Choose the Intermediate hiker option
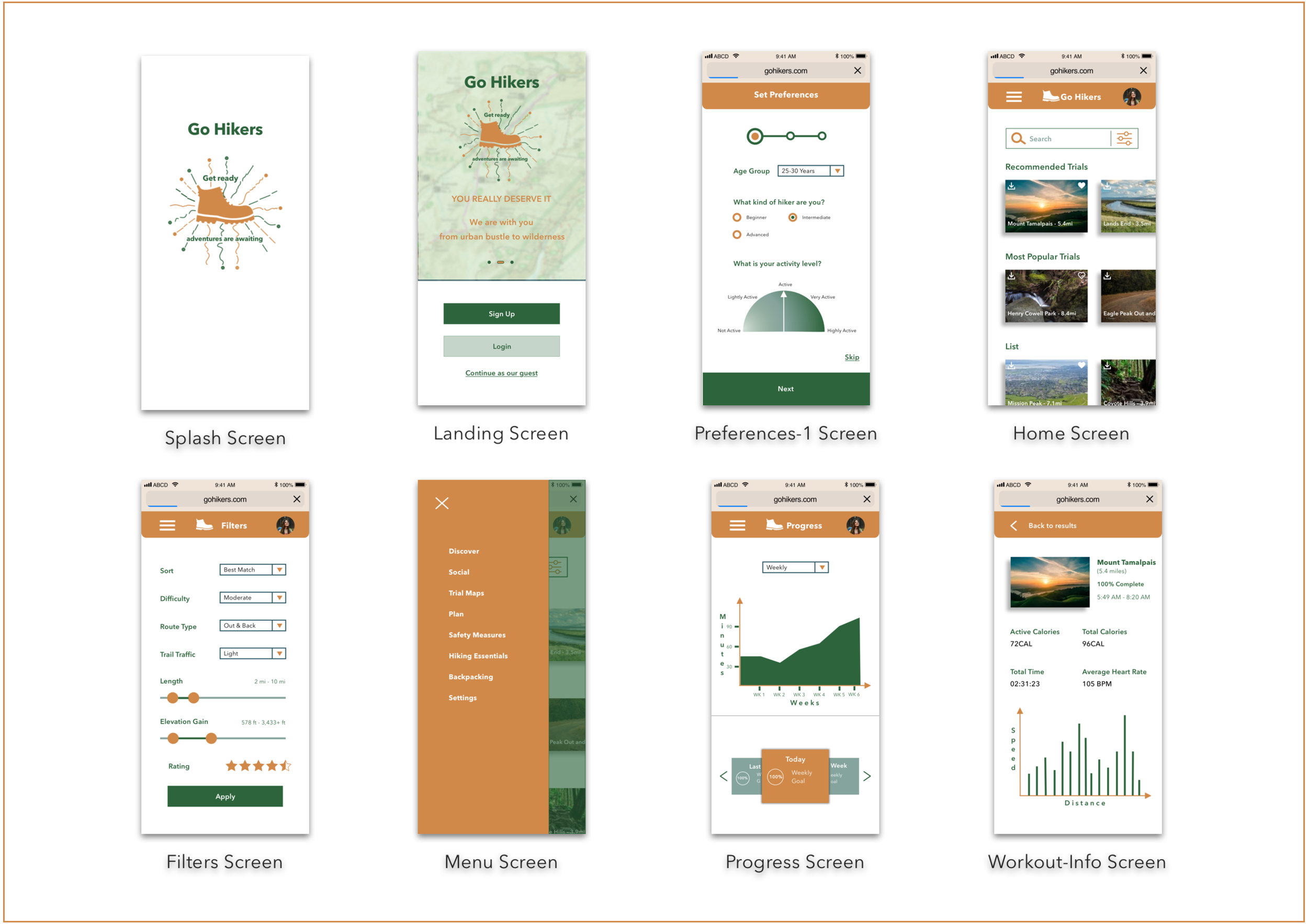1308x924 pixels. [793, 217]
